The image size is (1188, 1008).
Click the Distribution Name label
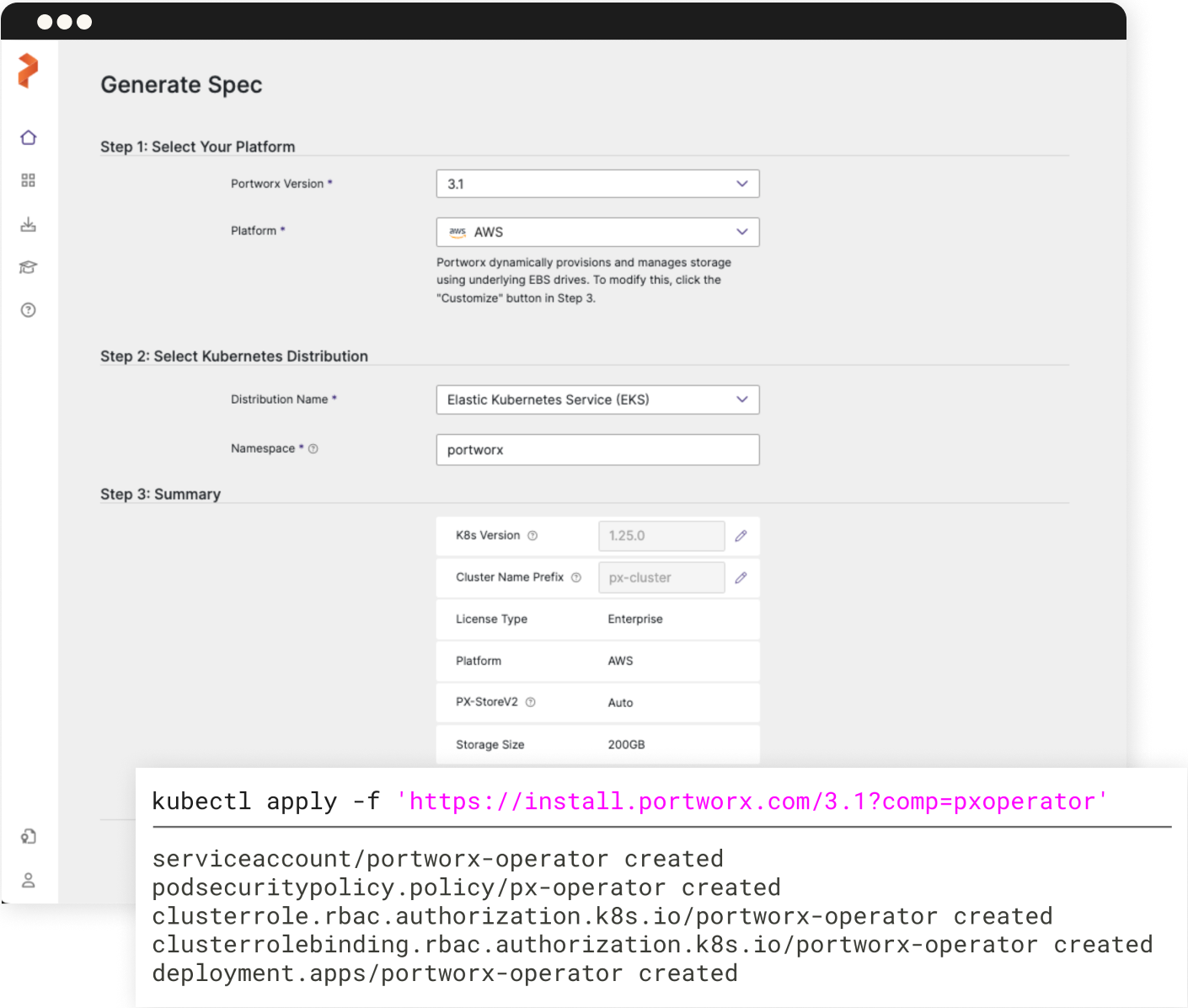pyautogui.click(x=280, y=399)
